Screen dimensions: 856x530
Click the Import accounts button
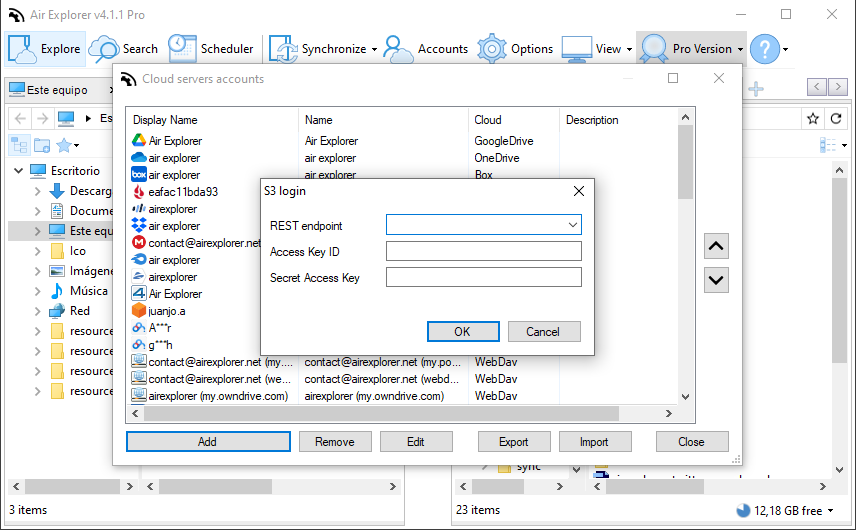click(x=595, y=442)
